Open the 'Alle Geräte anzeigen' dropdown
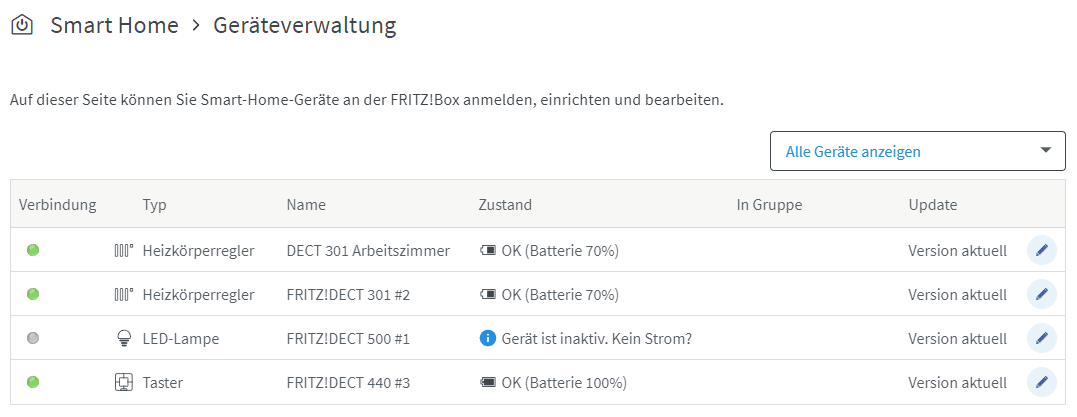Image resolution: width=1077 pixels, height=417 pixels. tap(917, 151)
